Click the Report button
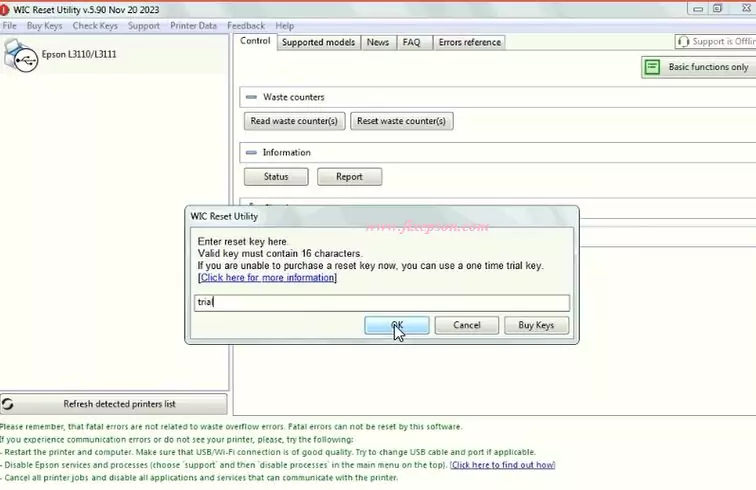 tap(349, 177)
